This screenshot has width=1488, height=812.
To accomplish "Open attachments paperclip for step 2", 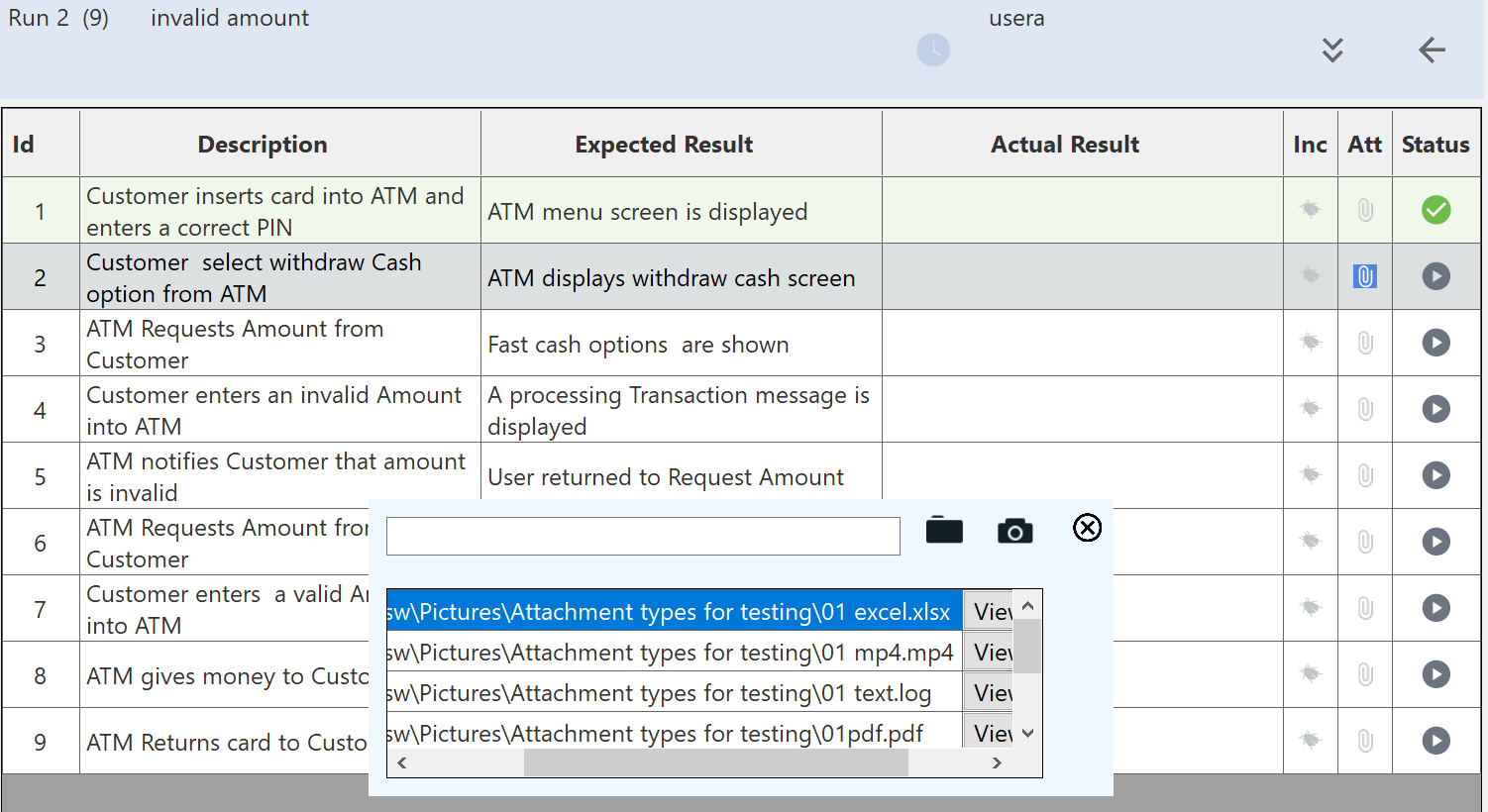I will pos(1364,276).
